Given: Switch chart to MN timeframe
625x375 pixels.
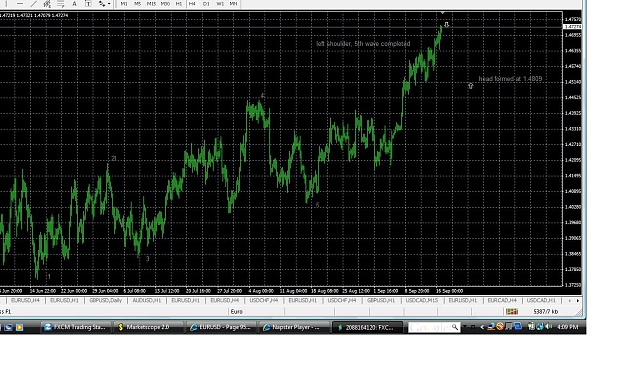Looking at the screenshot, I should click(234, 4).
